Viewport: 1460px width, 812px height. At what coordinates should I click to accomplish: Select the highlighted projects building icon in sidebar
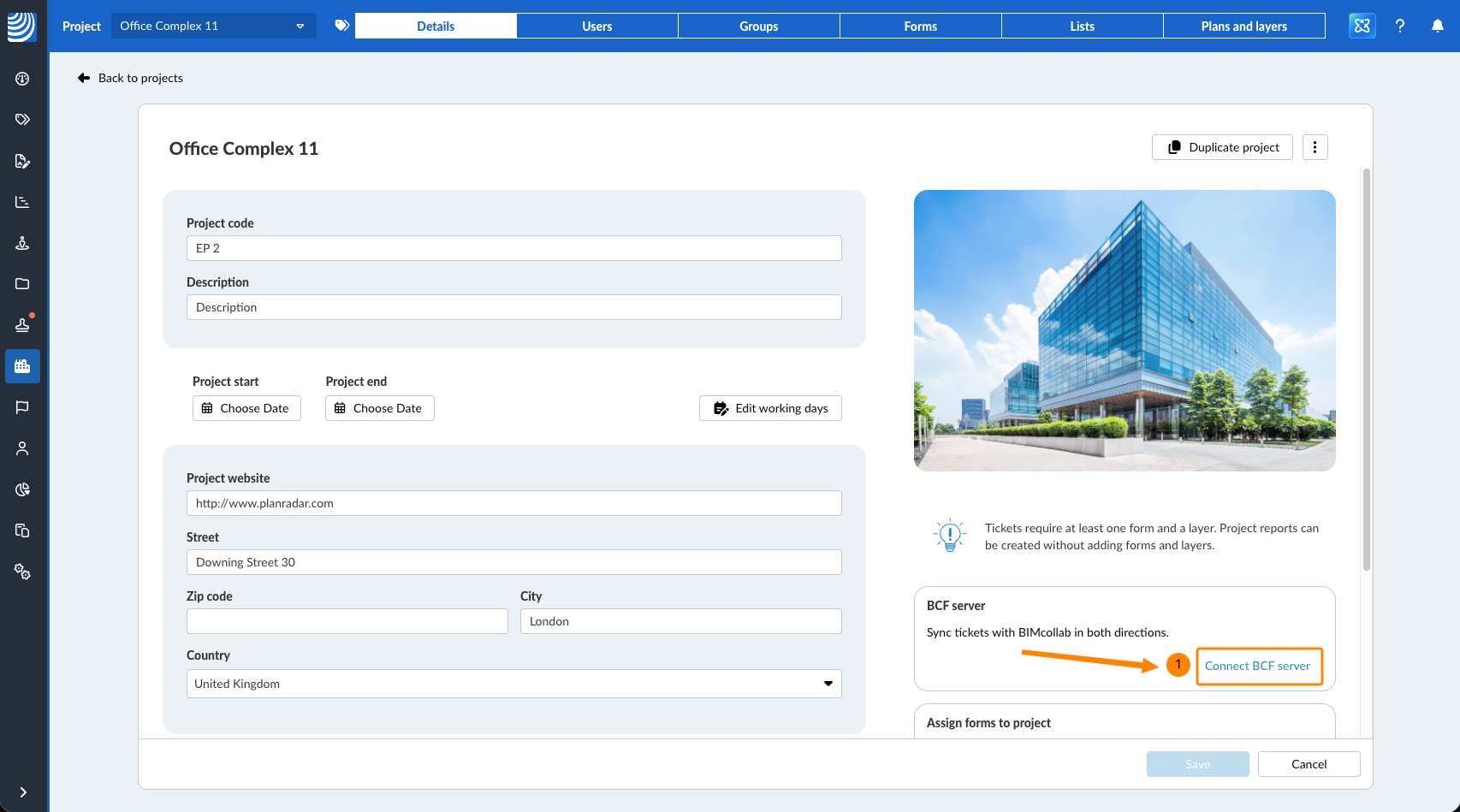[x=22, y=366]
